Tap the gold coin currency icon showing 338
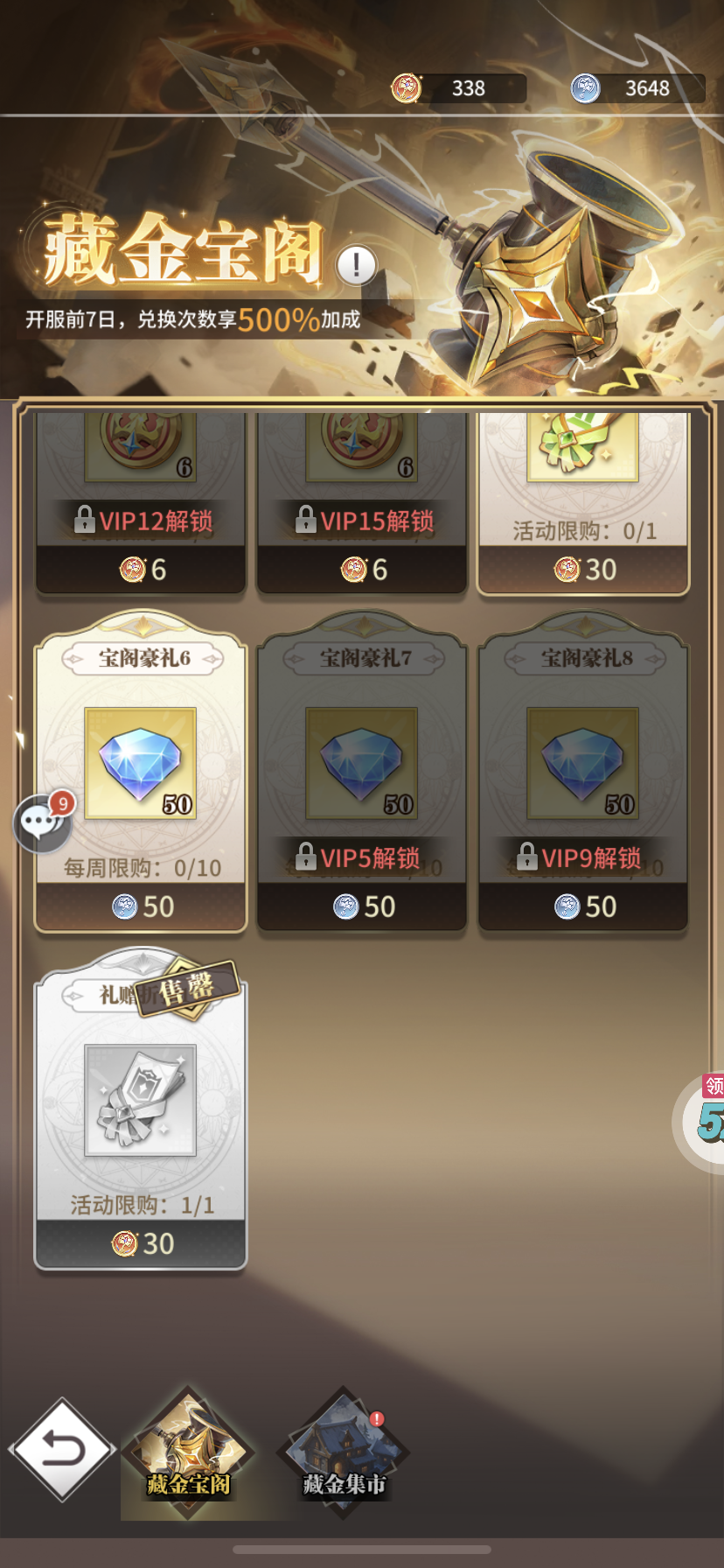724x1568 pixels. [x=406, y=88]
